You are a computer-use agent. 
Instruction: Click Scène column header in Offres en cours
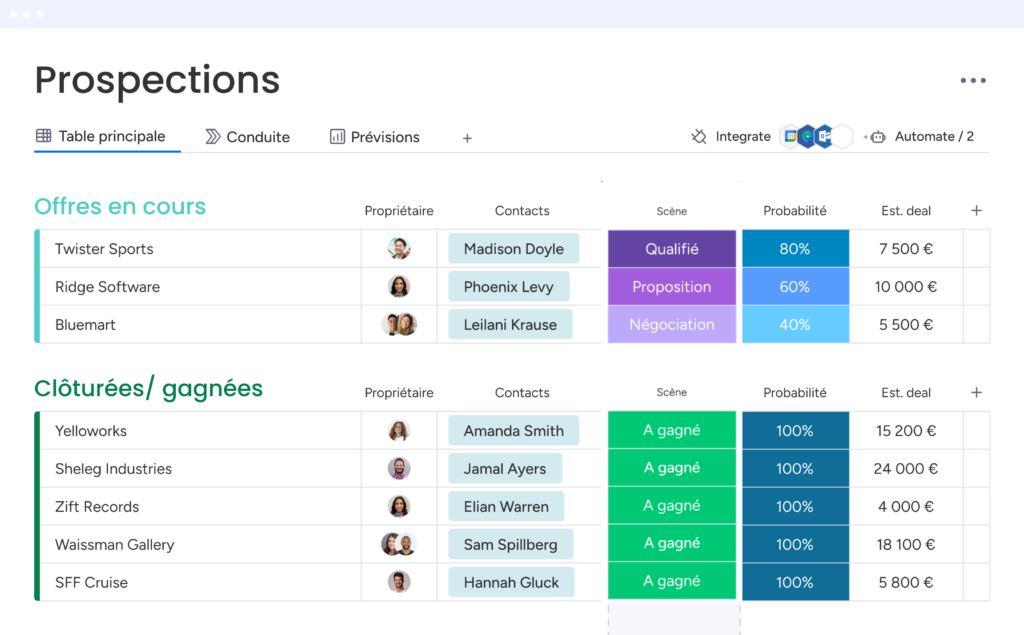tap(671, 211)
